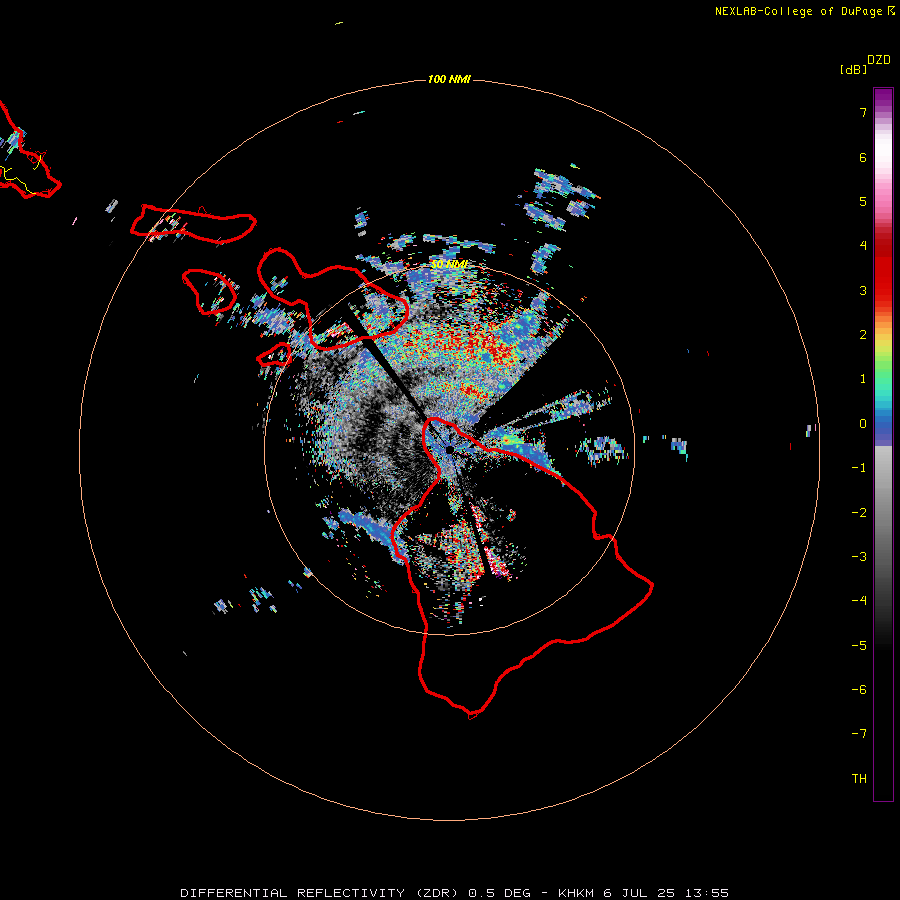
Task: Click the KHKM 6 JUL 25 13:55 timestamp
Action: pyautogui.click(x=643, y=893)
